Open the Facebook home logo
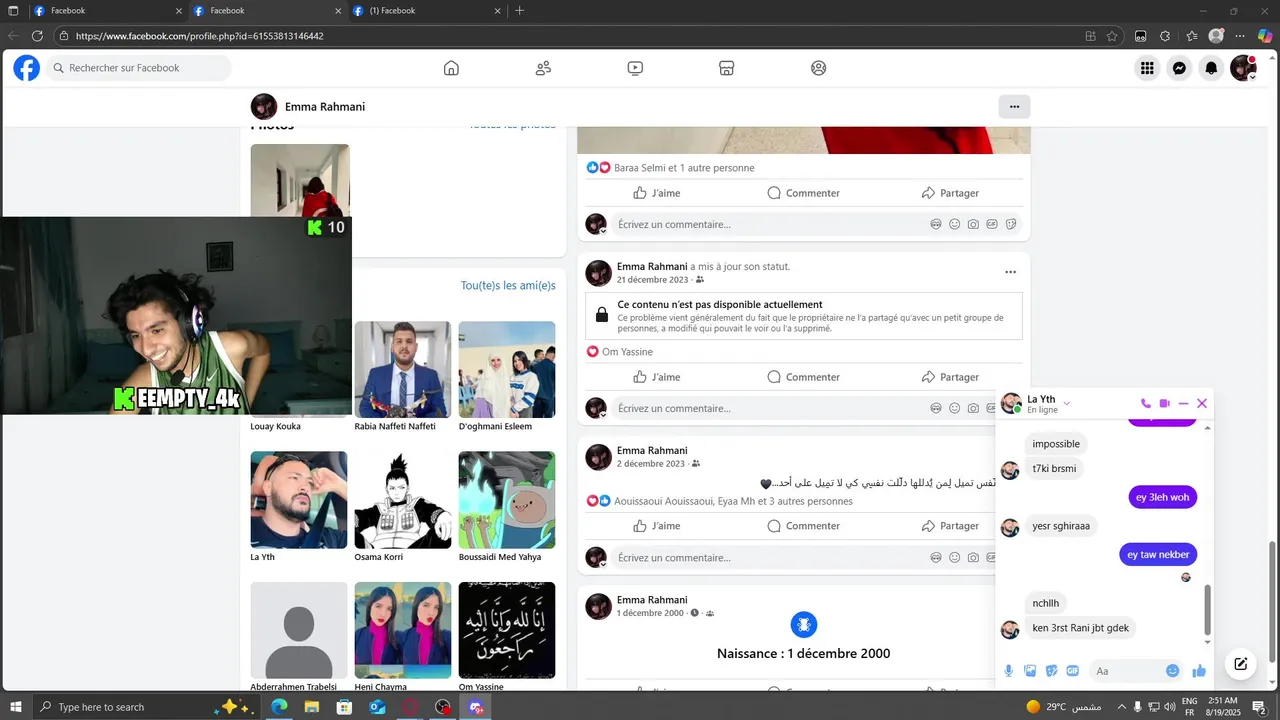 (26, 68)
